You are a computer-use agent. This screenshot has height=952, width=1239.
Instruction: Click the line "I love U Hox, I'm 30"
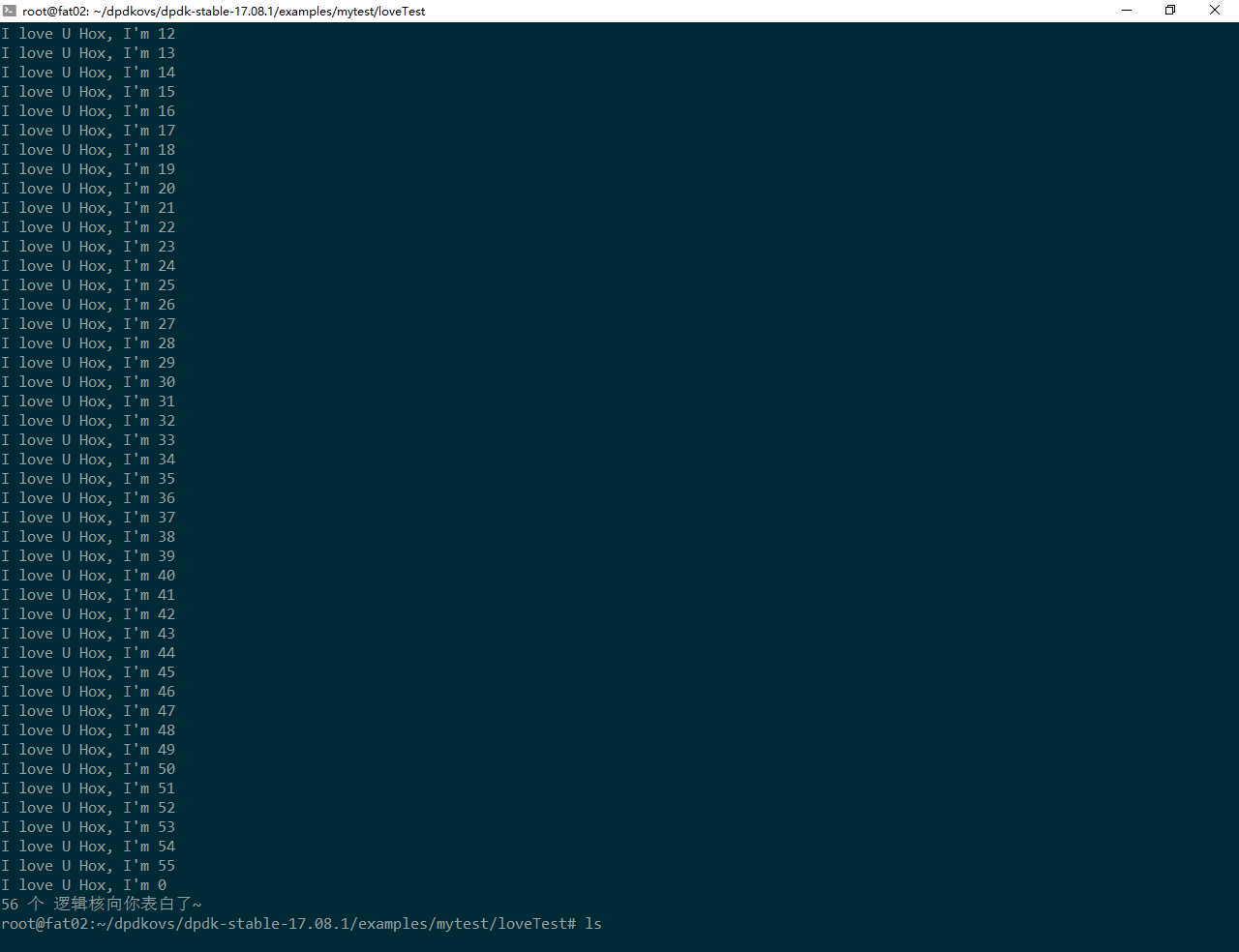tap(88, 382)
